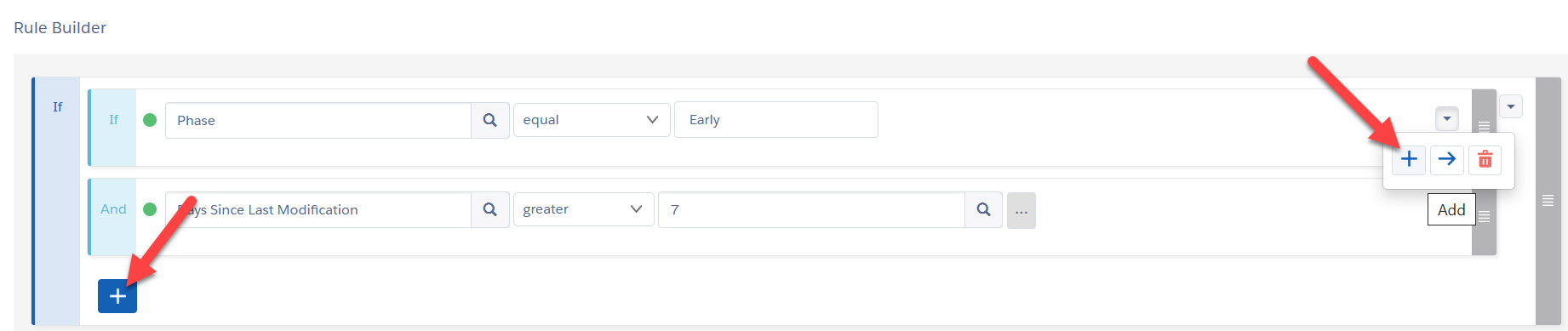Click the Days Since row drag handle icon

1484,217
